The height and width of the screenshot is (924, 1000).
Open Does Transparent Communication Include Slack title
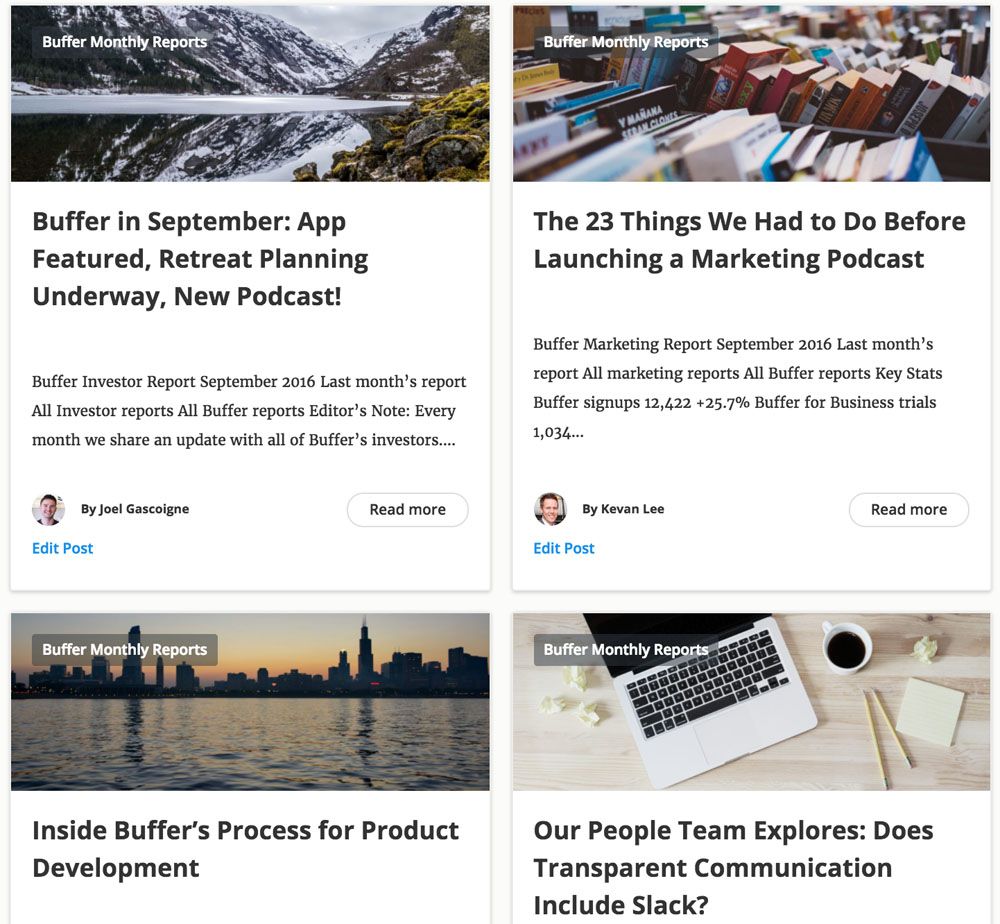[733, 867]
